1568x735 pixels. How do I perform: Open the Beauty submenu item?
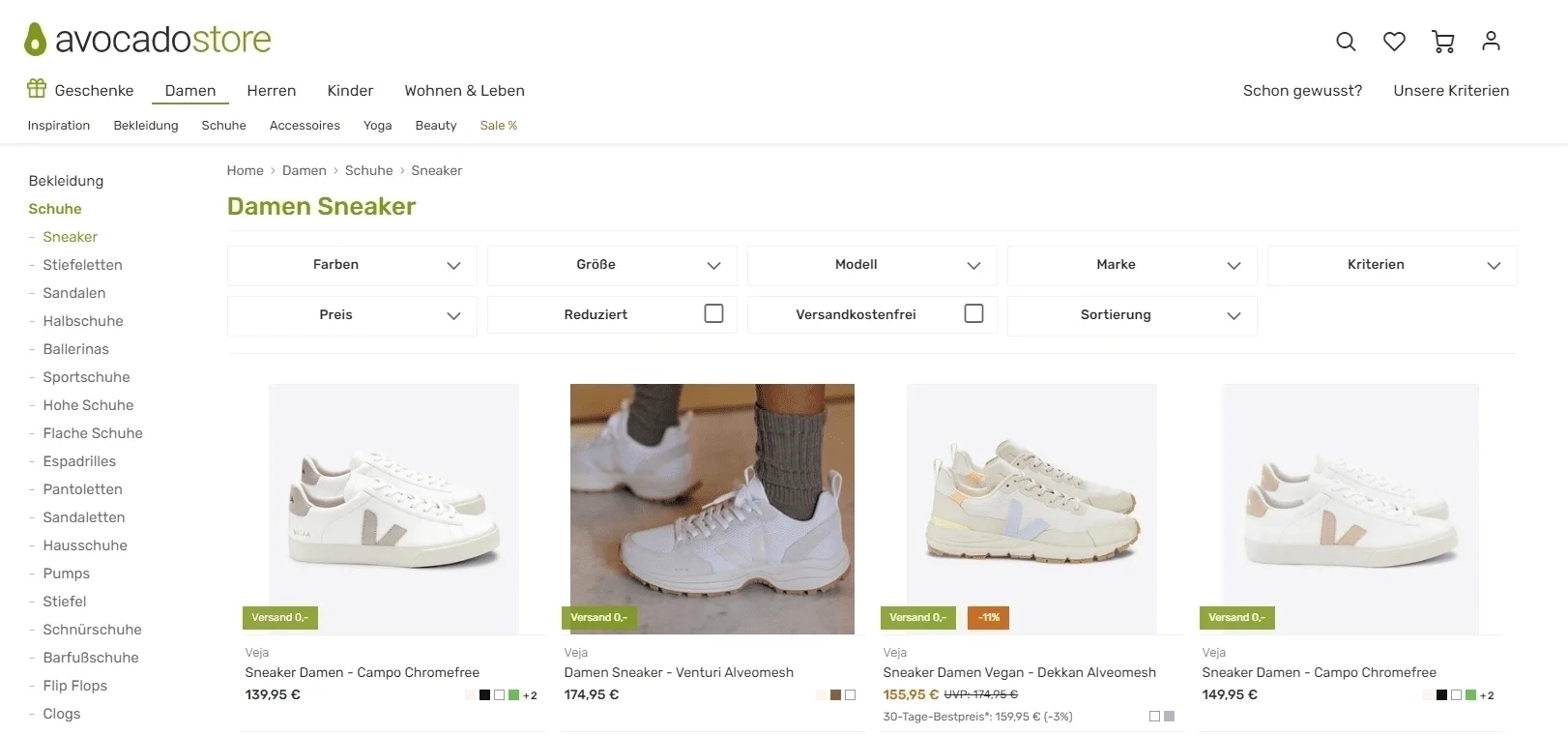coord(436,126)
